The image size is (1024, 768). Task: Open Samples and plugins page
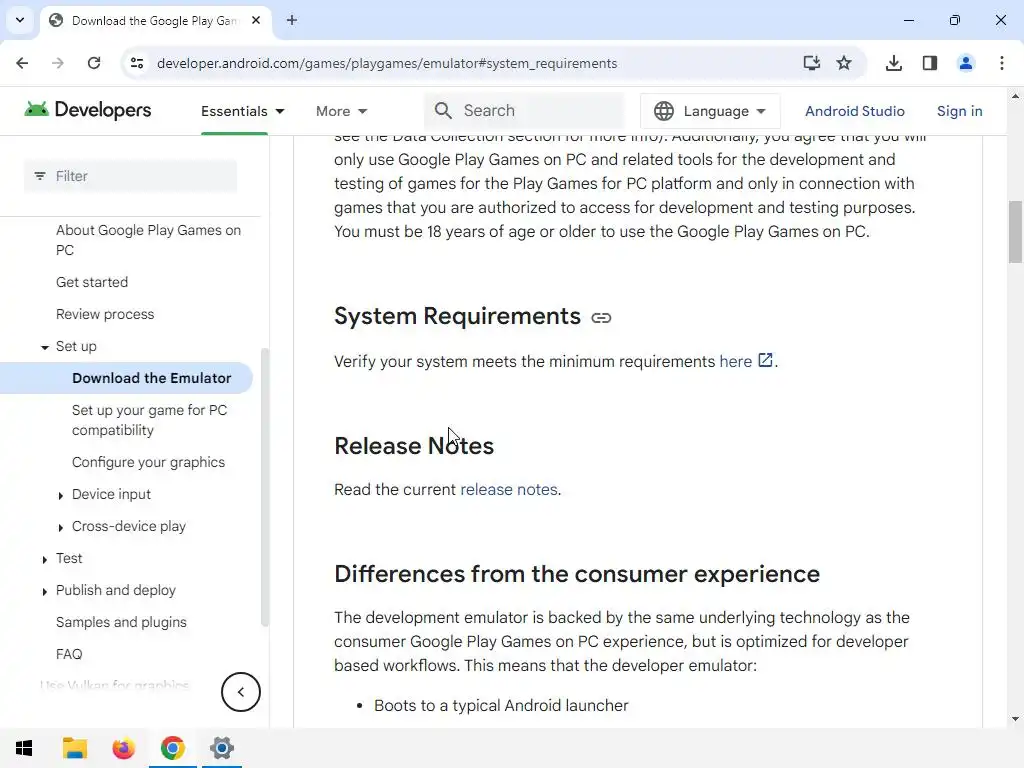click(x=121, y=622)
